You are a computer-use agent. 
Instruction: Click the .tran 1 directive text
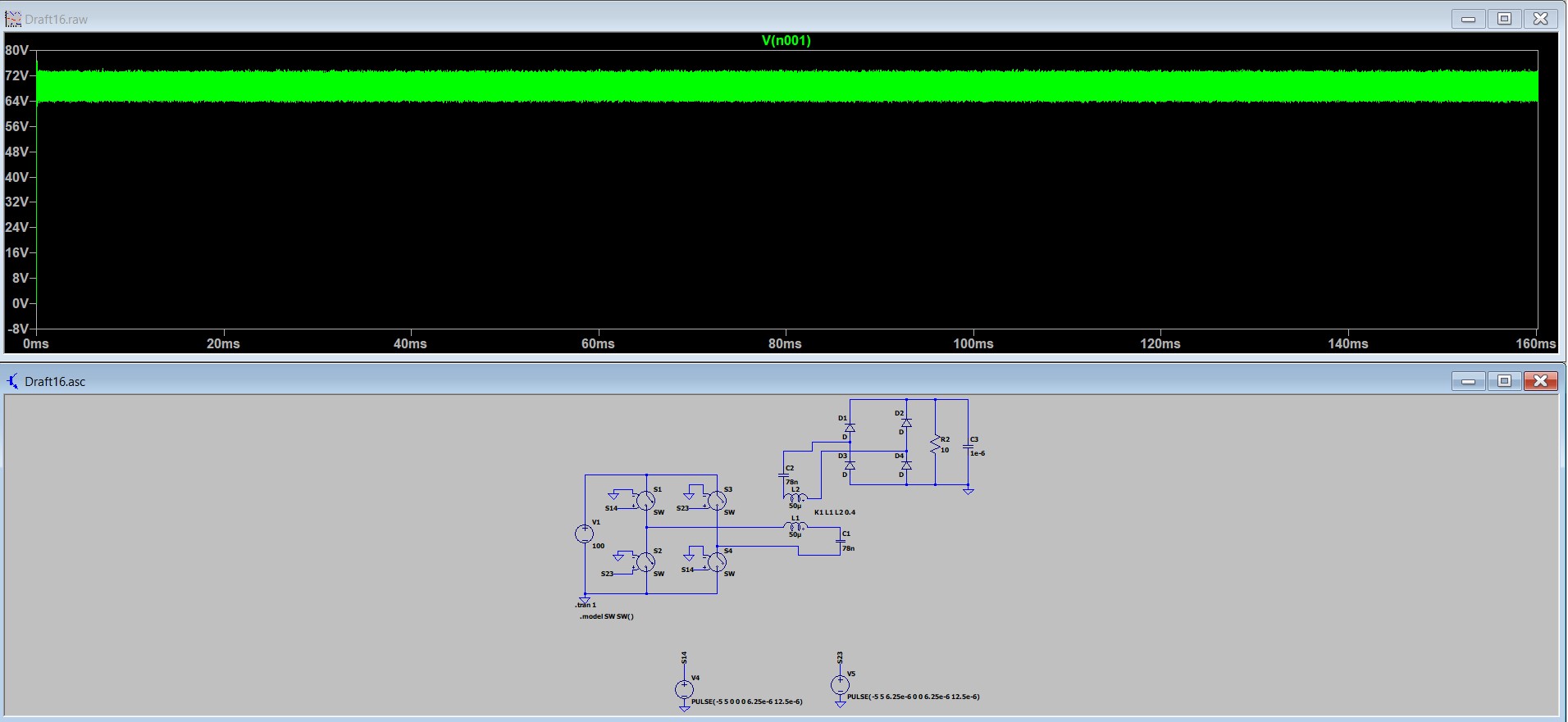point(586,605)
